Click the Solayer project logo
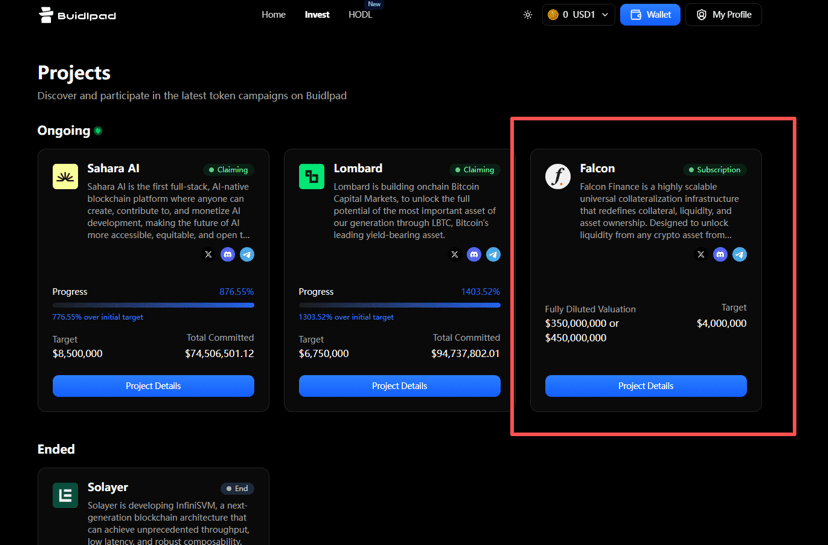 point(65,495)
